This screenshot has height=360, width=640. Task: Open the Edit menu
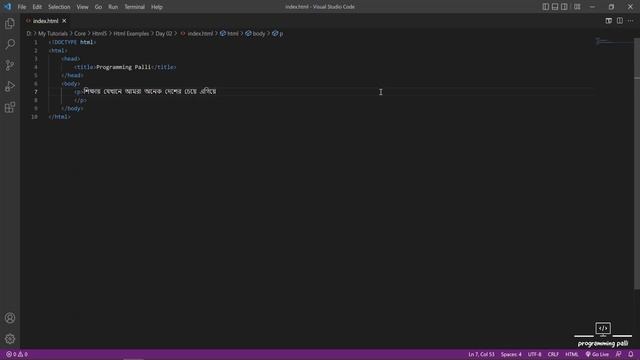(x=37, y=7)
